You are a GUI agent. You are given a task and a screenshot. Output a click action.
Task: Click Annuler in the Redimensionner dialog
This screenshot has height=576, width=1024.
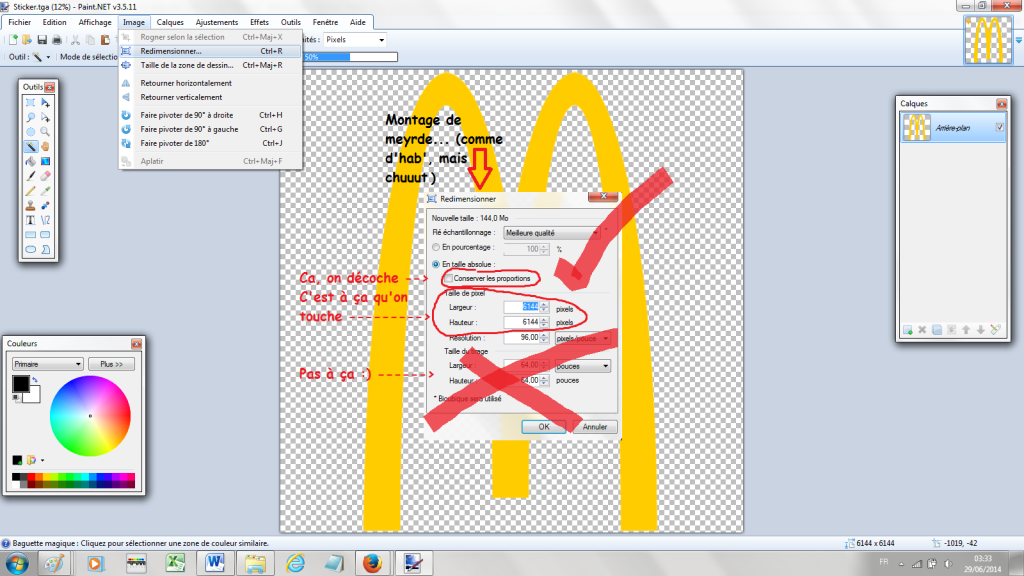[594, 427]
